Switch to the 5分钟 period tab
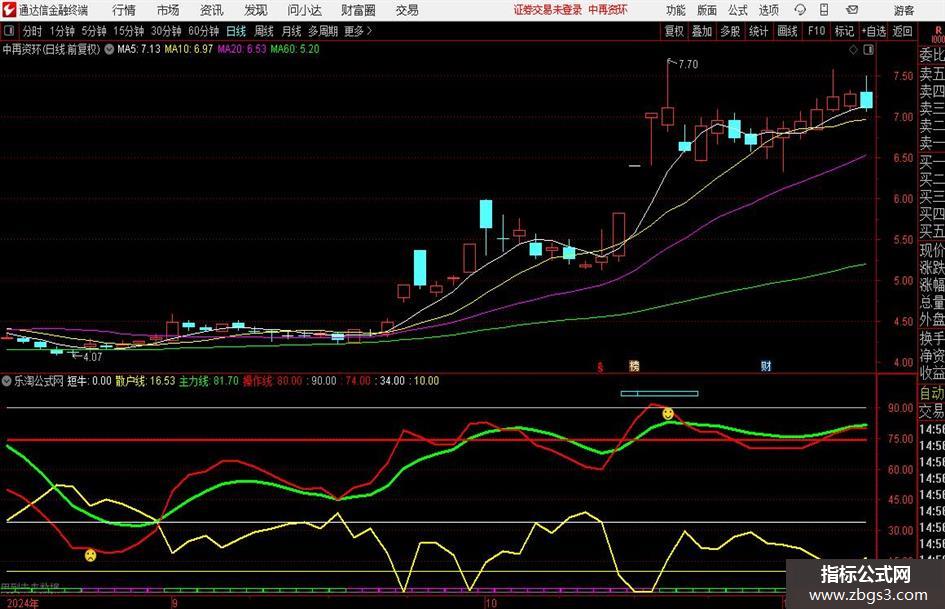Image resolution: width=945 pixels, height=609 pixels. [x=94, y=31]
